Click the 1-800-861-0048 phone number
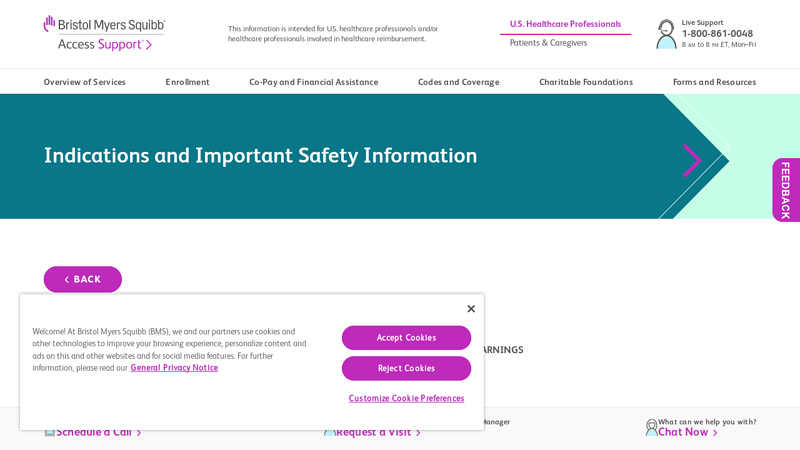 coord(717,34)
